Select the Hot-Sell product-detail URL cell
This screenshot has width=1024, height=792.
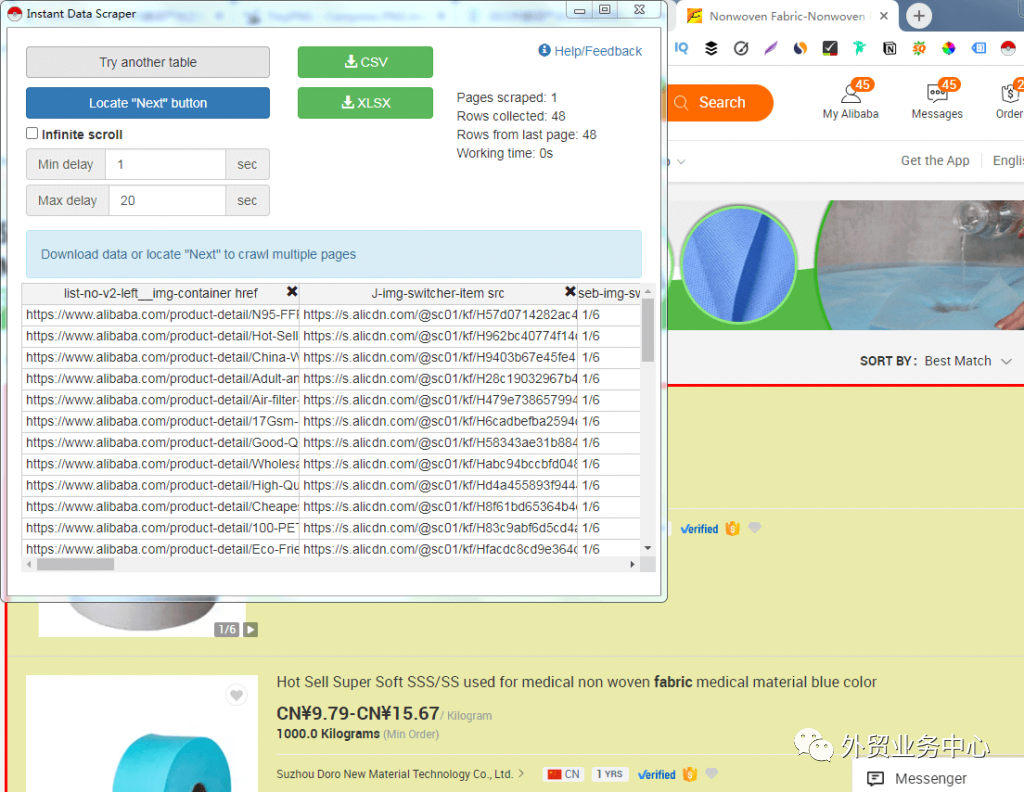(161, 336)
